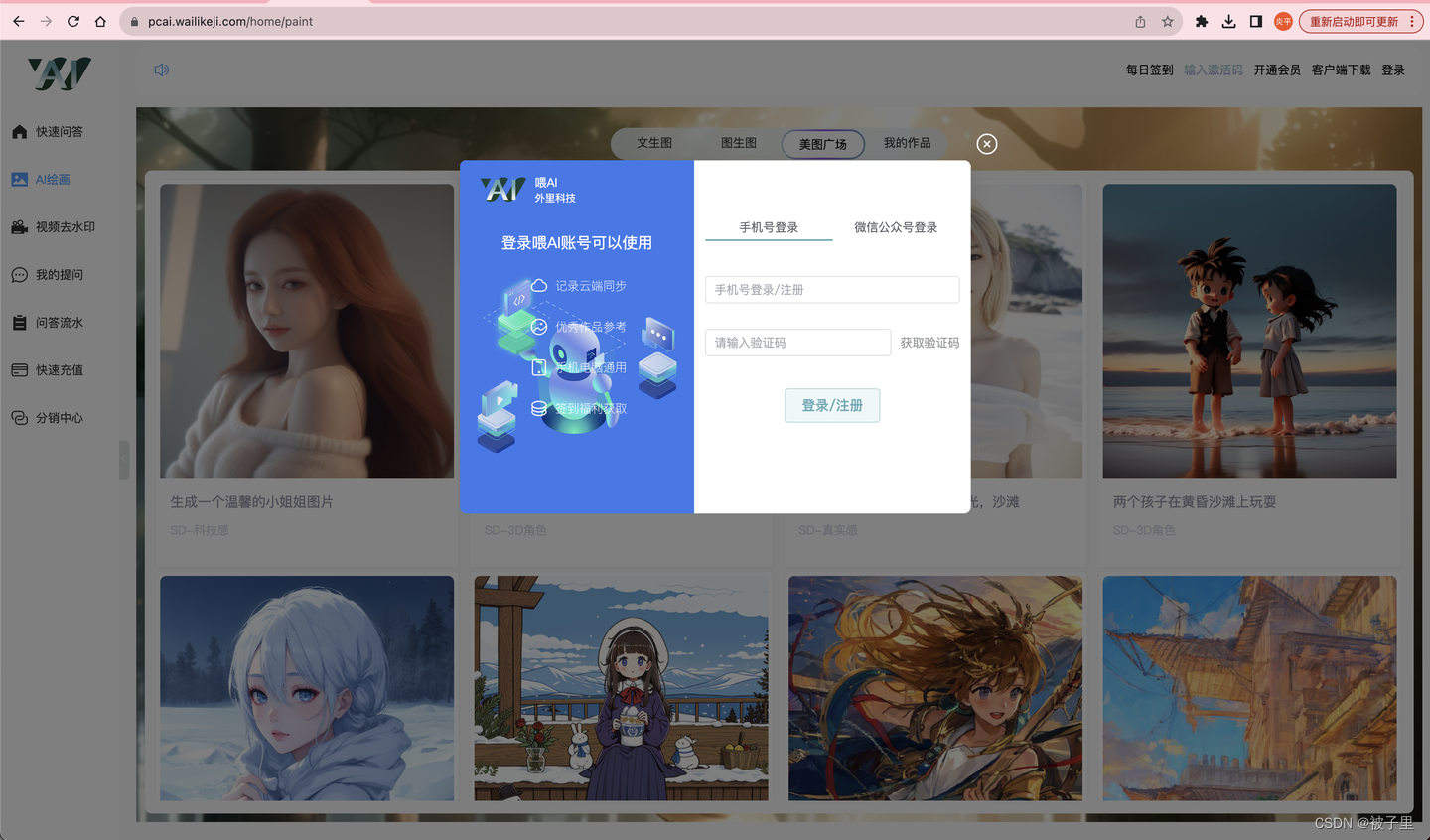Viewport: 1430px width, 840px height.
Task: Click the browser profile avatar
Action: coord(1283,21)
